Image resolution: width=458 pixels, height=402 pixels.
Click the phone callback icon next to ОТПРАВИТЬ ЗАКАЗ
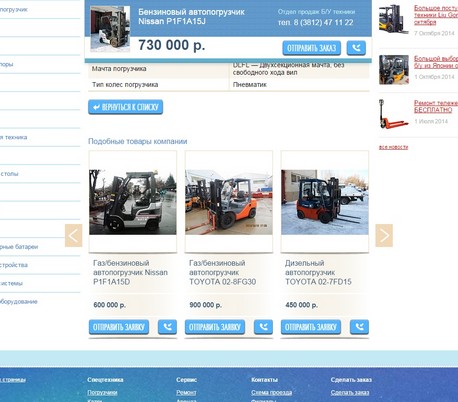(x=356, y=48)
